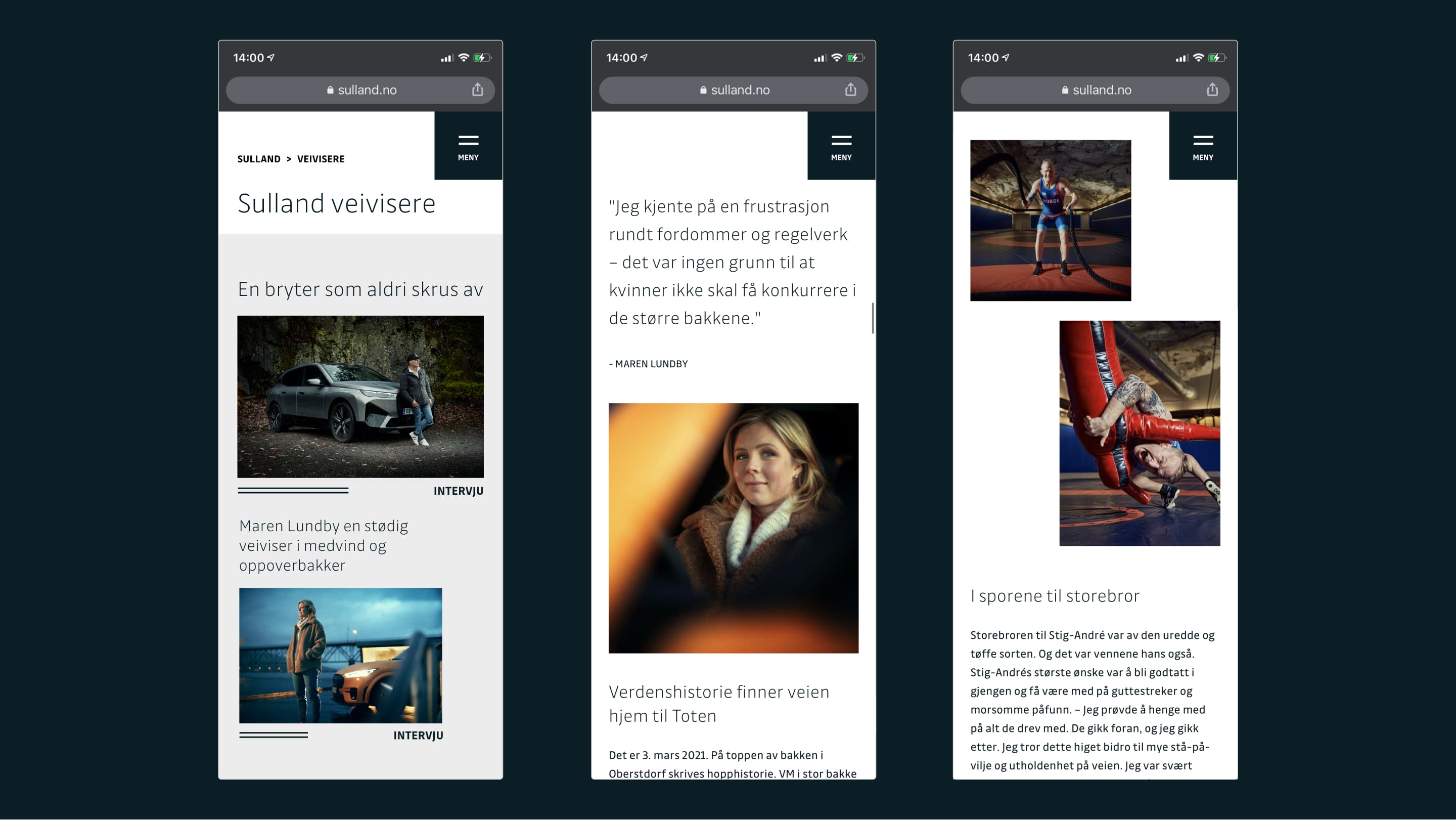This screenshot has width=1456, height=820.
Task: Click heading 'Verdenshistorie finner veien hjem til Toten'
Action: pos(719,704)
